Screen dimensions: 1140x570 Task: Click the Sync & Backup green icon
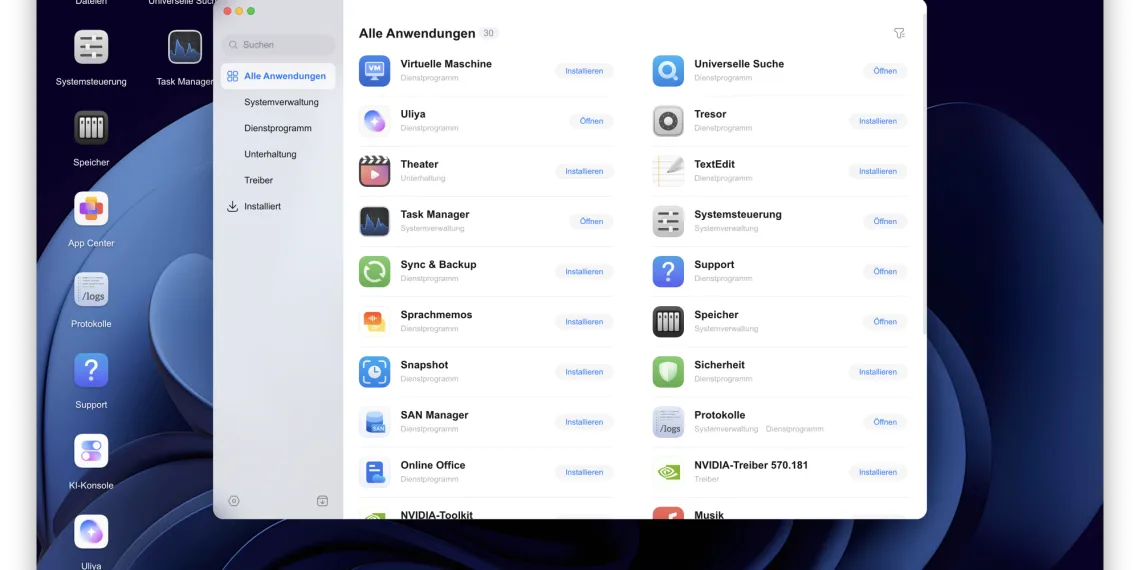374,271
